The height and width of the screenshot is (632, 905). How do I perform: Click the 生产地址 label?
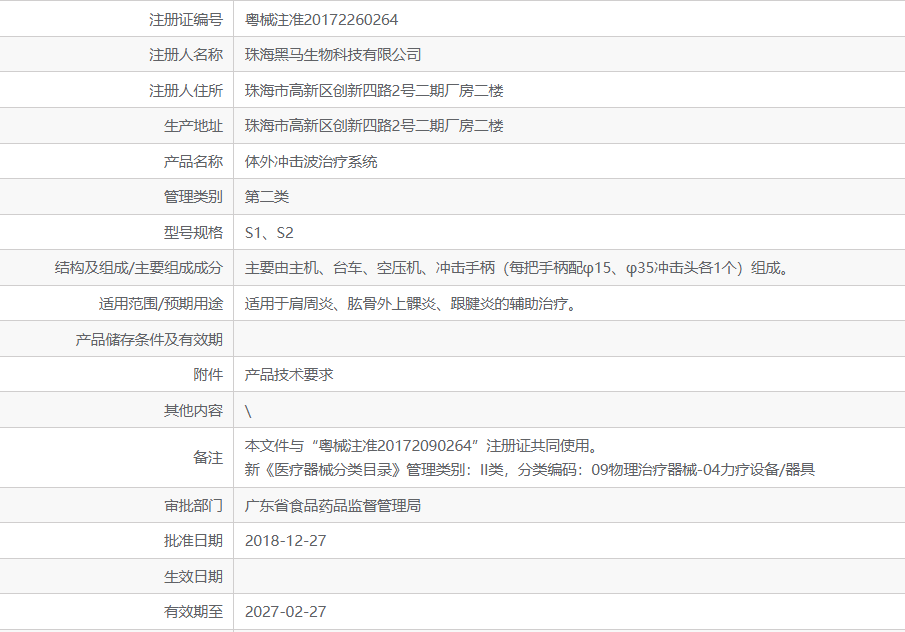193,126
